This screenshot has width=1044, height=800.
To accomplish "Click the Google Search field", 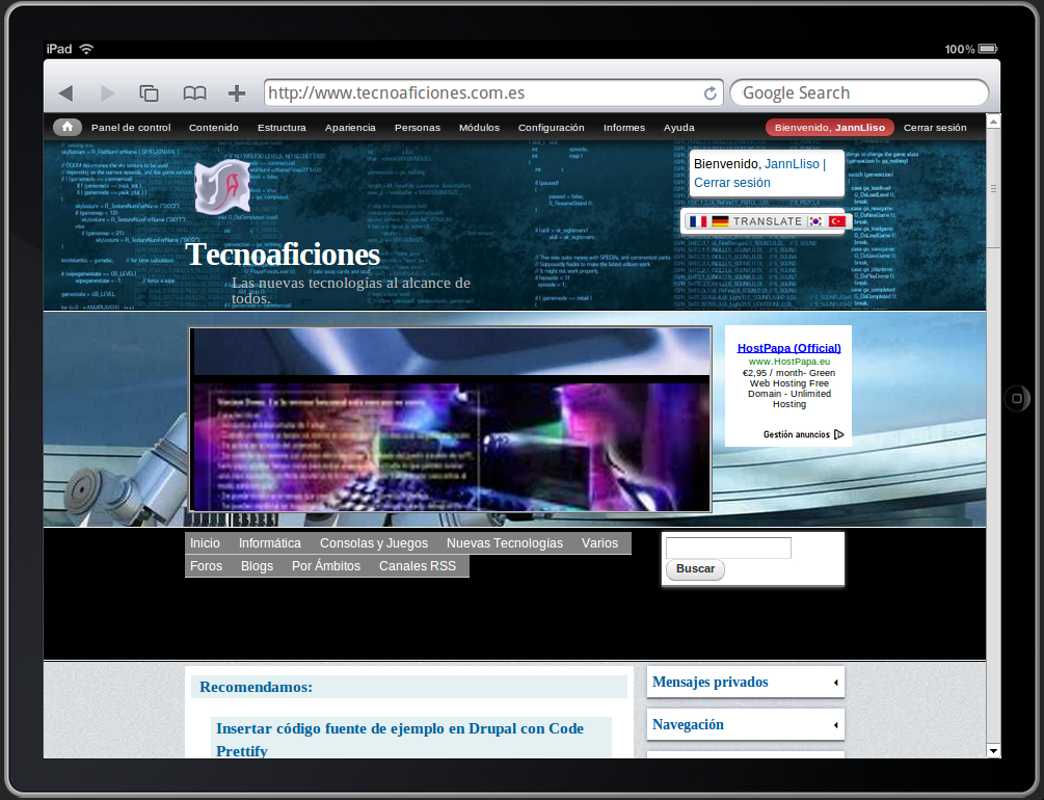I will click(858, 93).
